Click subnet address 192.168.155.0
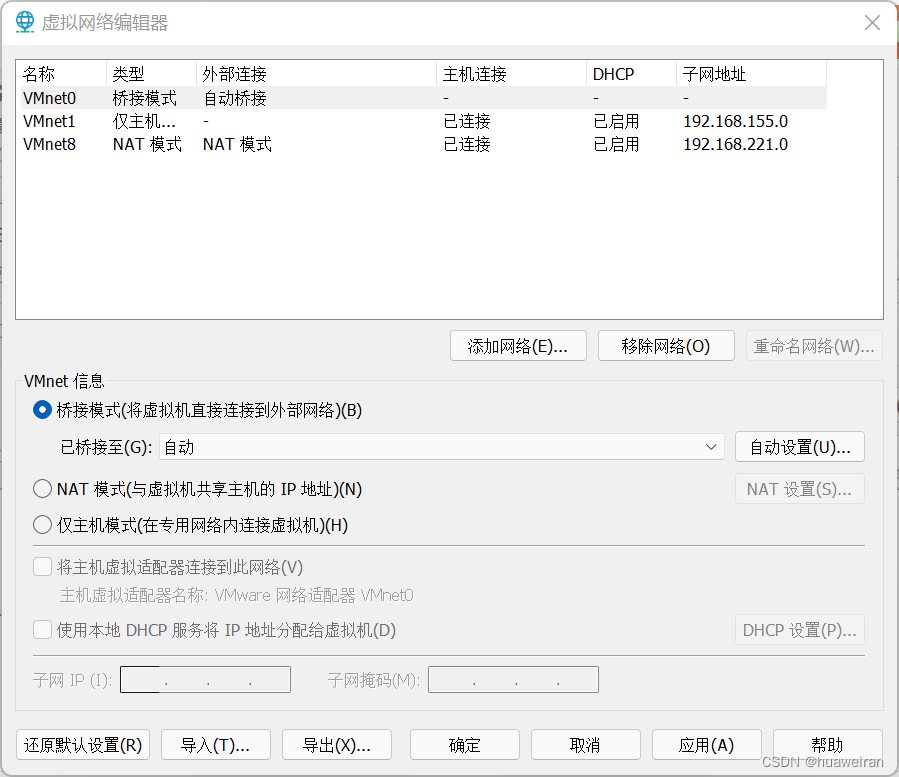Screen dimensions: 899x777 [736, 121]
